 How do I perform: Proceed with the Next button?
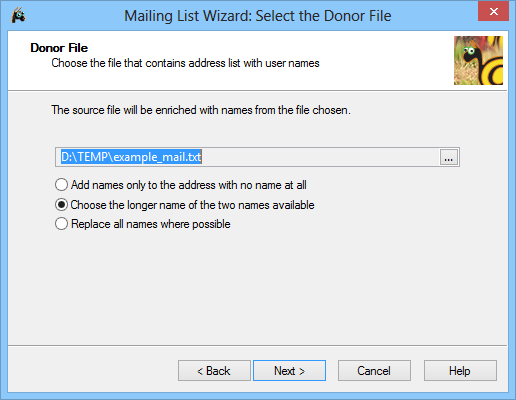(x=289, y=370)
